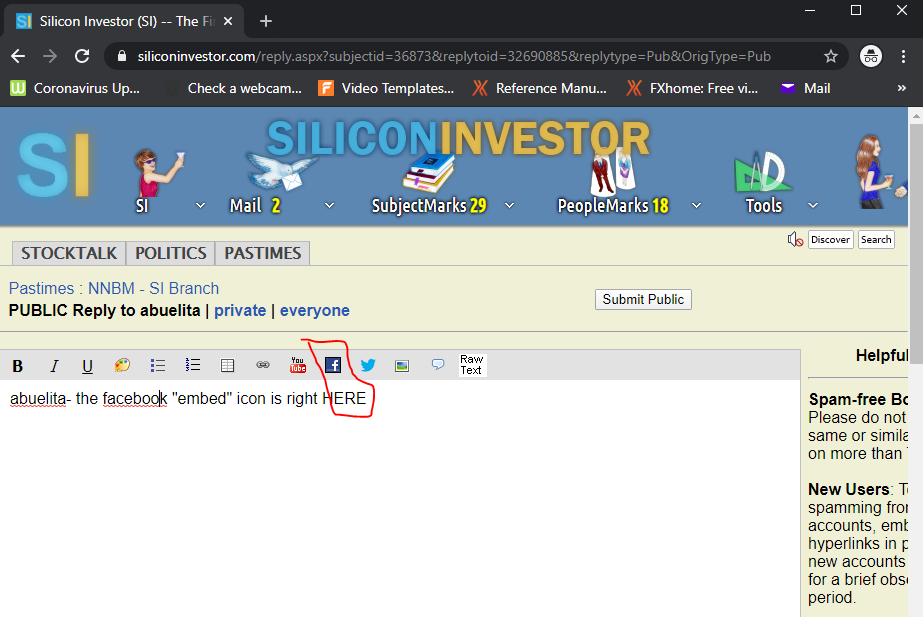Expand the PeopleMarks dropdown arrow
Viewport: 923px width, 617px height.
696,205
